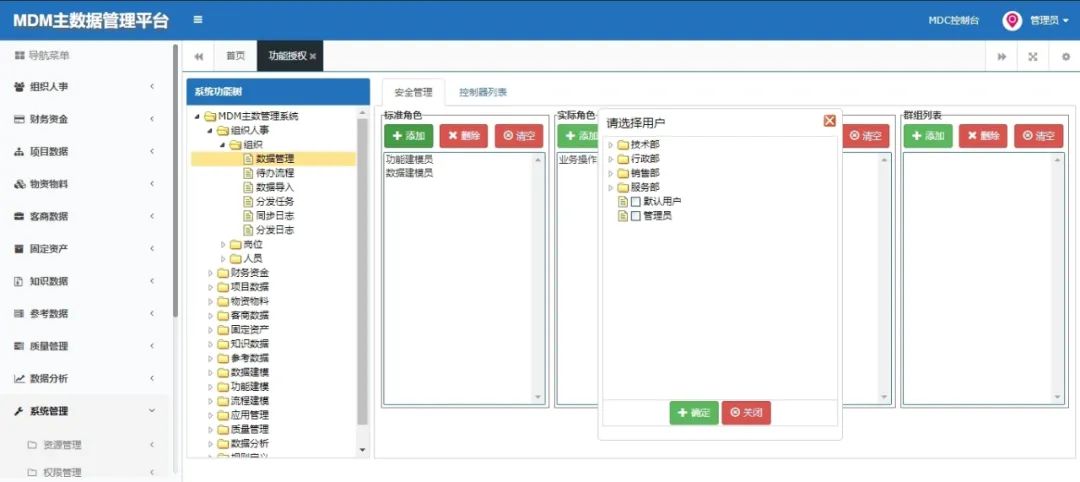Expand the 财务资金 tree node
The image size is (1080, 482).
click(211, 273)
